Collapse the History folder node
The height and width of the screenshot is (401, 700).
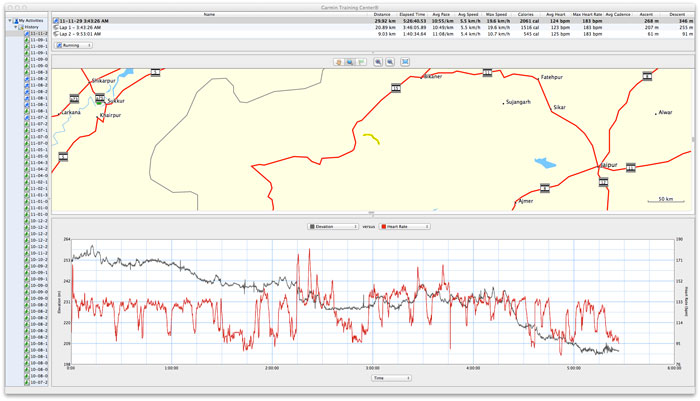coord(15,27)
